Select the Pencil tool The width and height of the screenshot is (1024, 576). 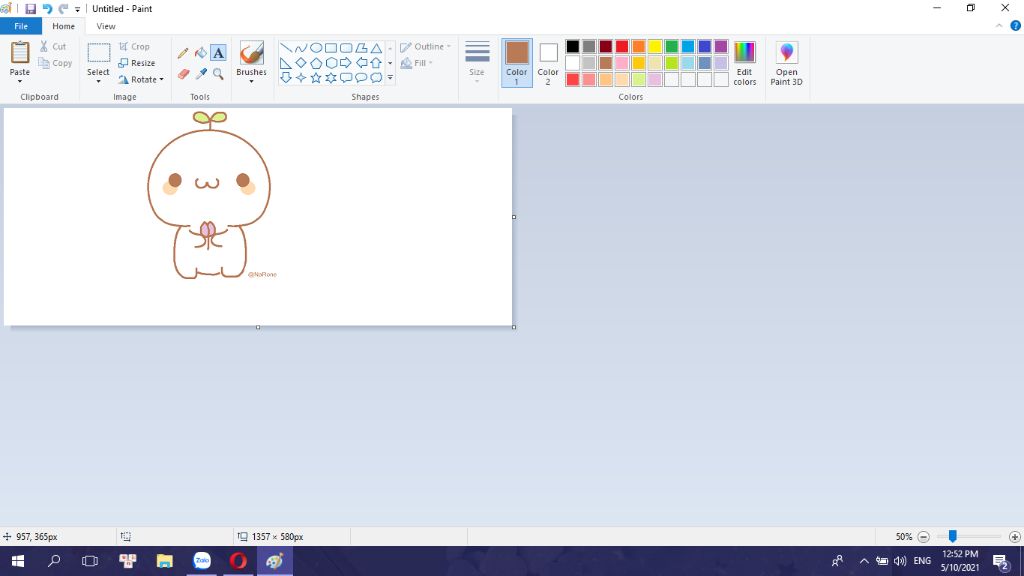click(183, 53)
